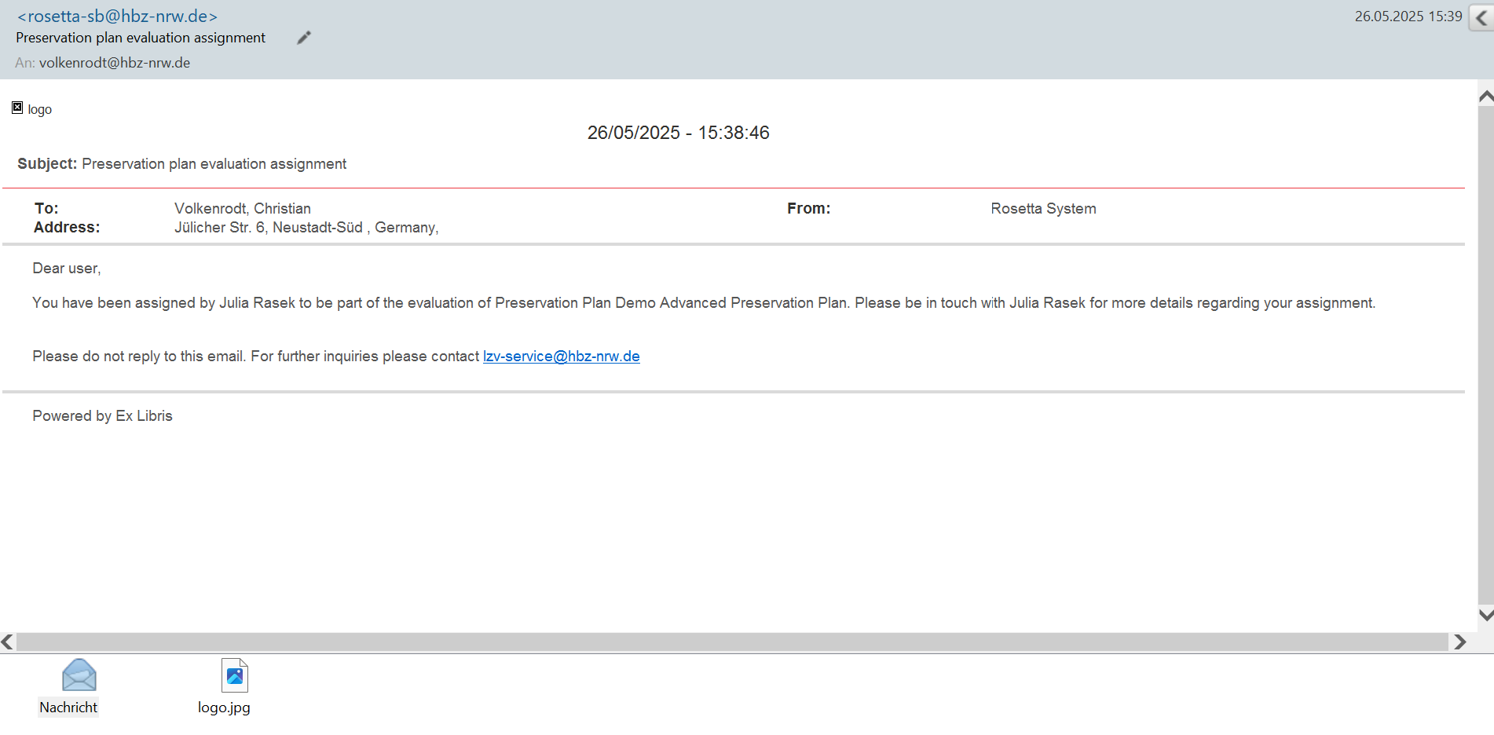Viewport: 1494px width, 735px height.
Task: Click the "Rosetta System" sender name
Action: pyautogui.click(x=1043, y=209)
